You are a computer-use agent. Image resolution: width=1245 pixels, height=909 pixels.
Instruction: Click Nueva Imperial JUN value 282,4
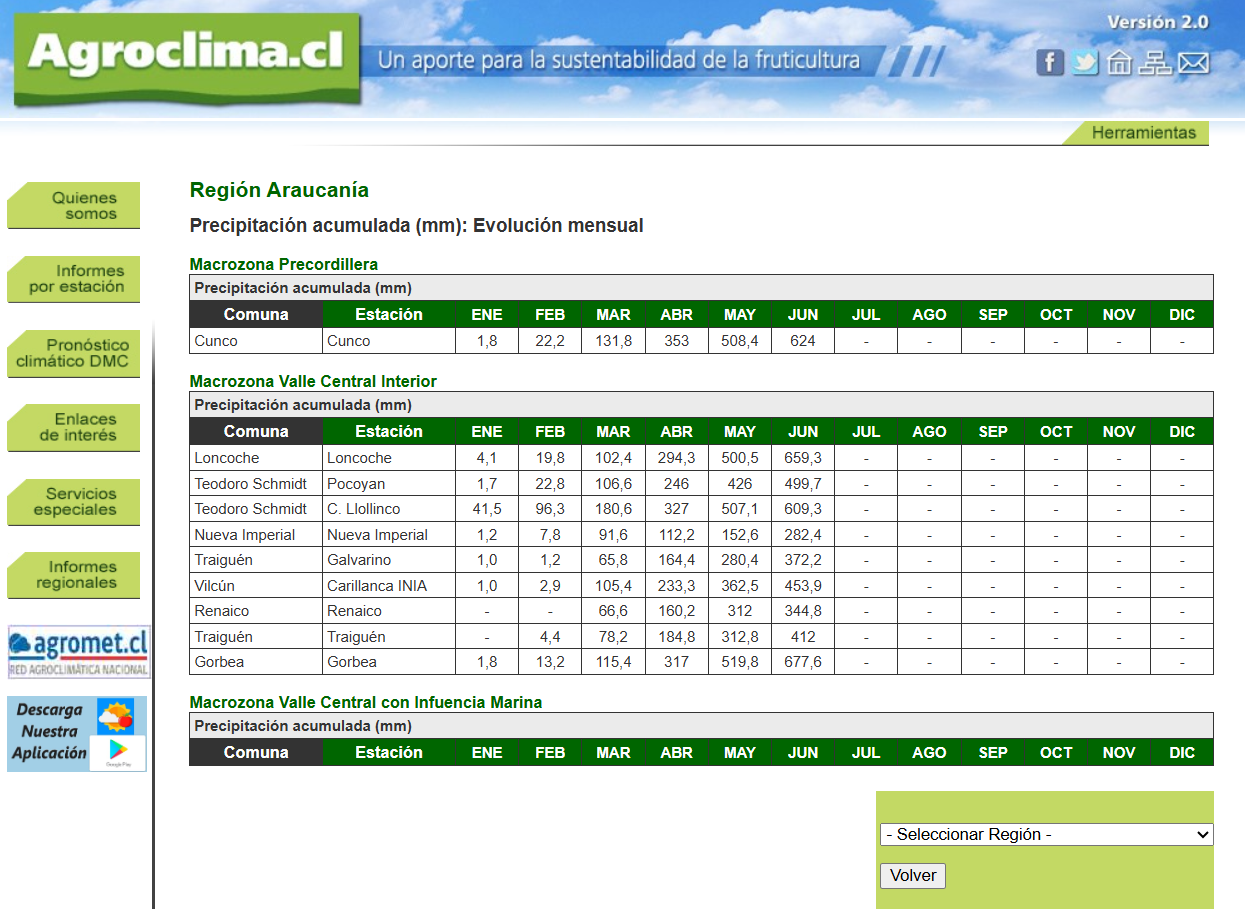(803, 535)
